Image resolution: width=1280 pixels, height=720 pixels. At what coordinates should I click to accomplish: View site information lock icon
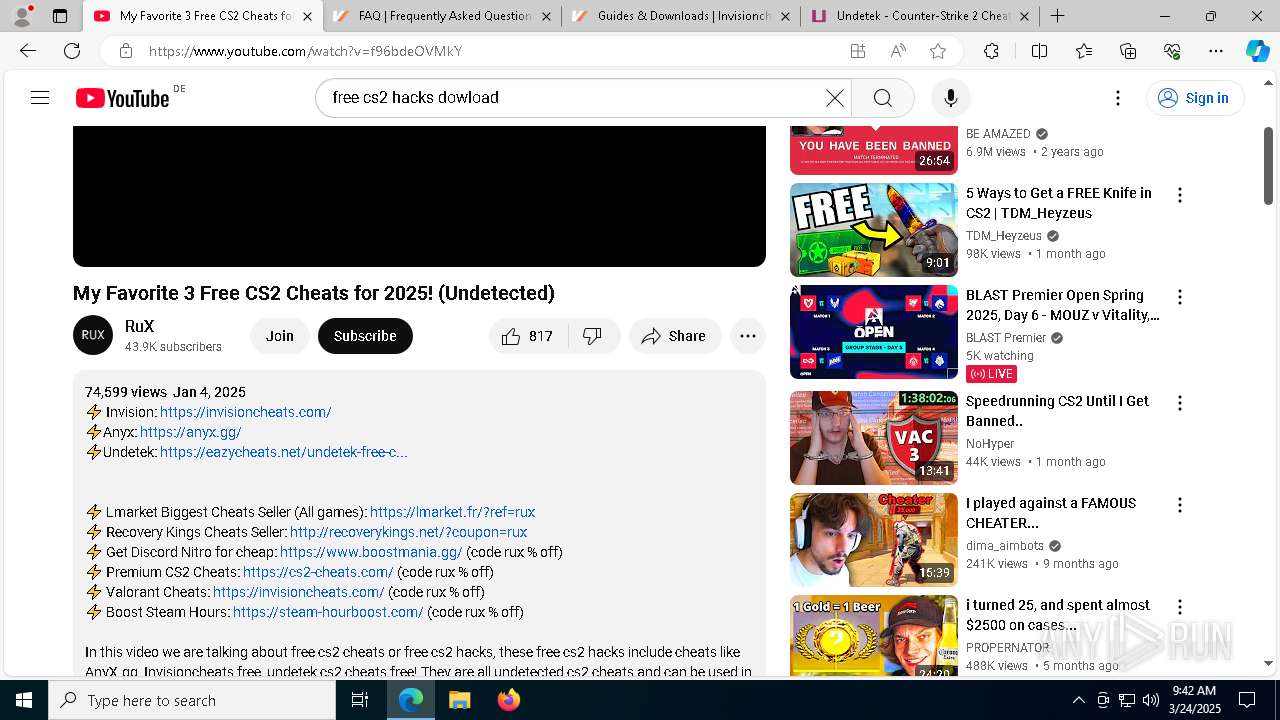[x=125, y=51]
